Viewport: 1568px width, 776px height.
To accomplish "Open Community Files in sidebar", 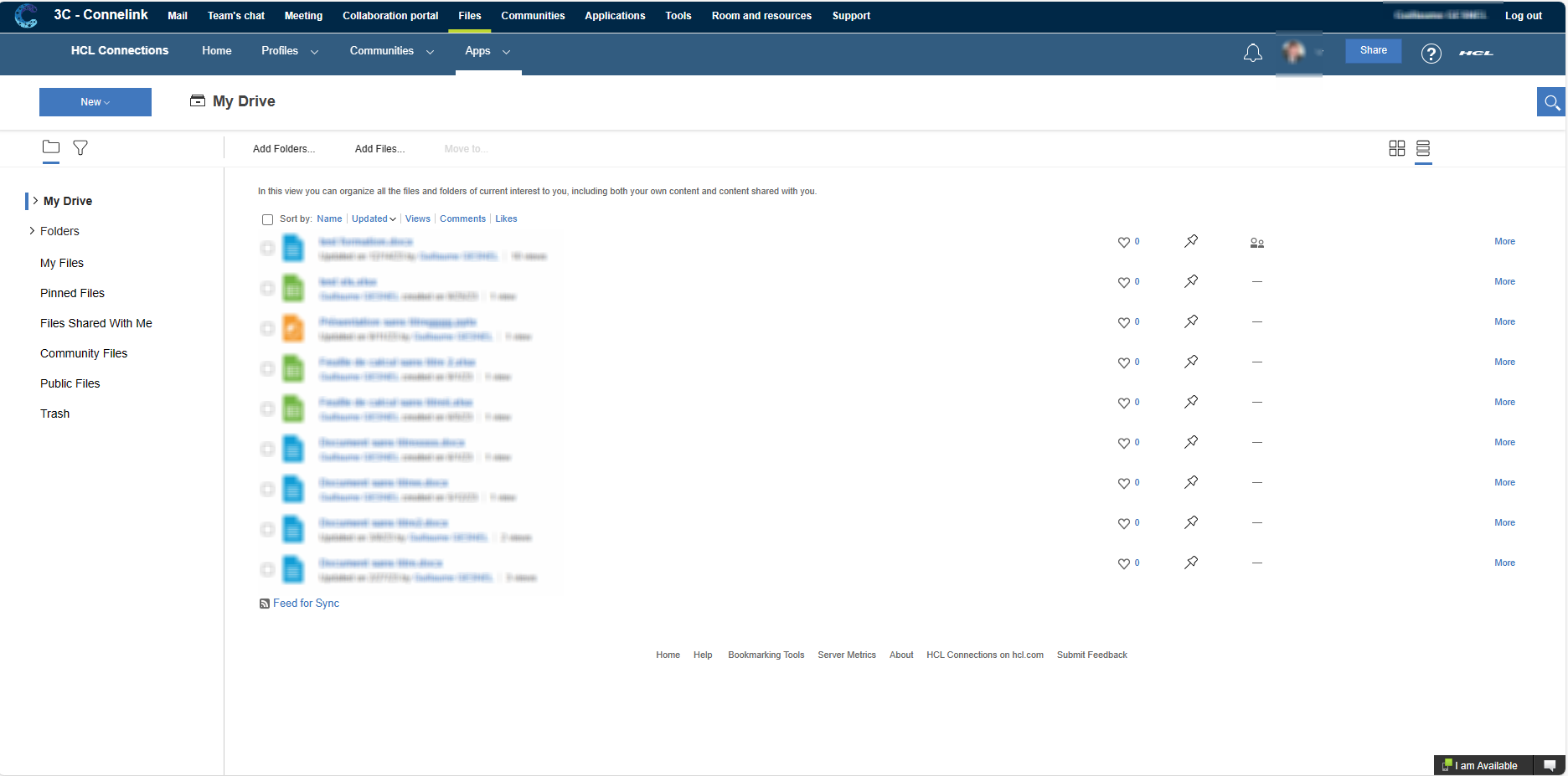I will (84, 353).
